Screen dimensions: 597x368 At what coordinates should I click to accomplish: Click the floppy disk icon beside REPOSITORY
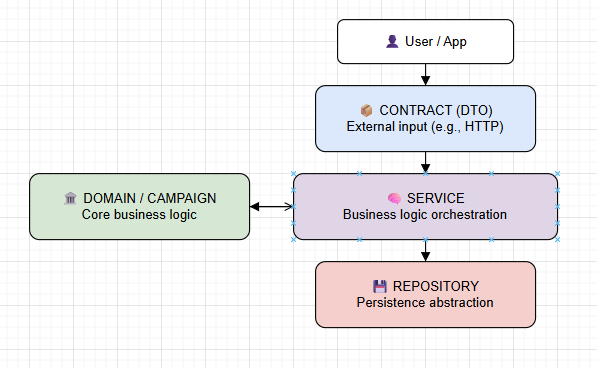pyautogui.click(x=380, y=286)
